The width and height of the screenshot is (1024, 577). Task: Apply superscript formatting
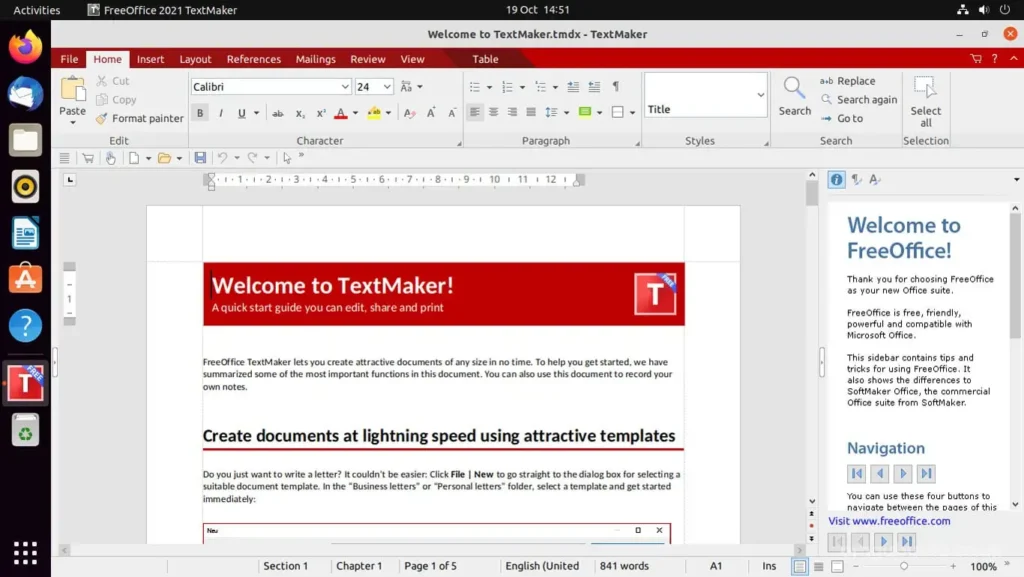pyautogui.click(x=321, y=113)
